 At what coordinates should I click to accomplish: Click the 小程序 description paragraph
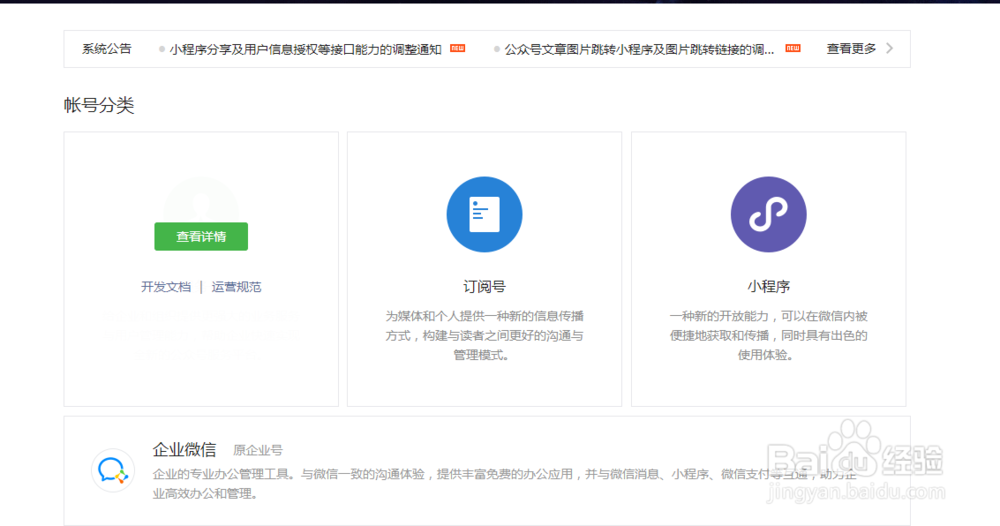click(768, 335)
